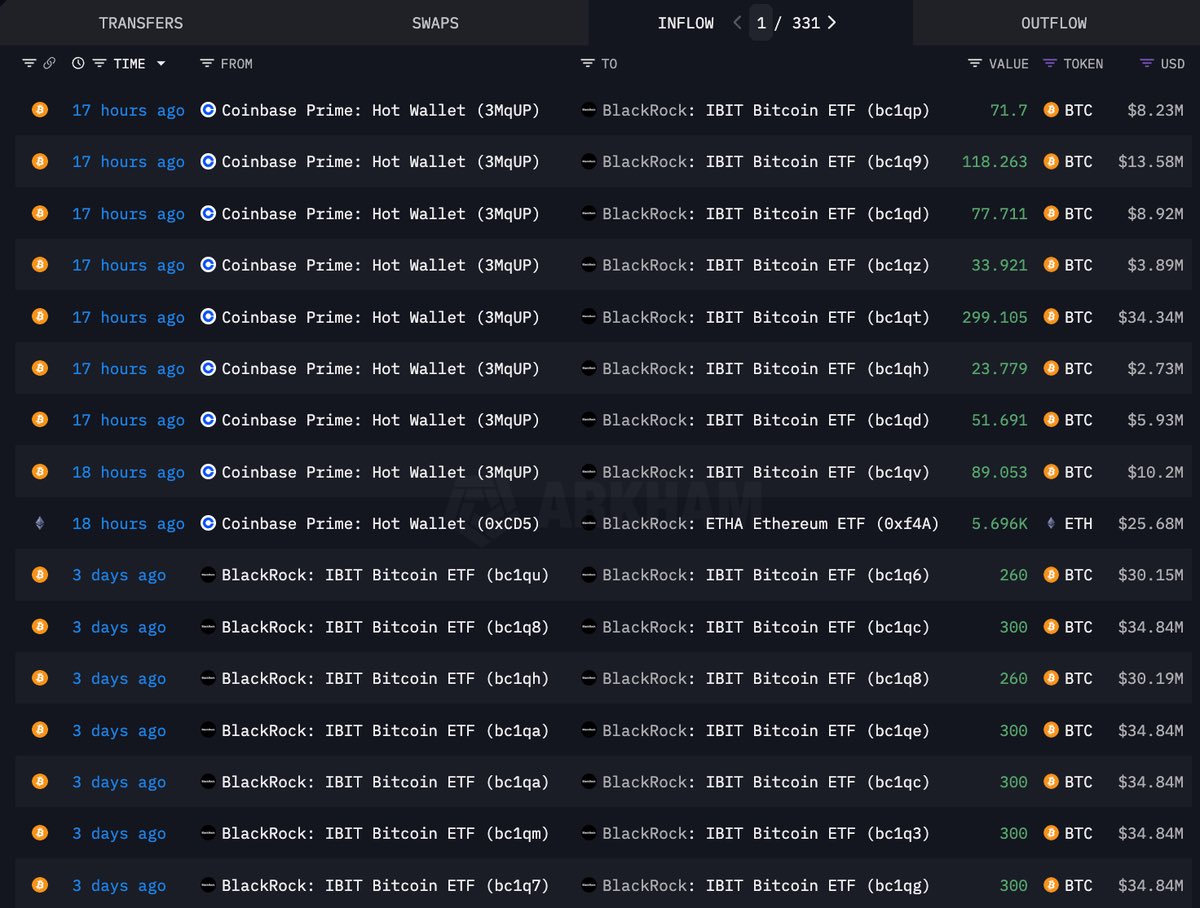
Task: Click the $25.68M USD amount
Action: coord(1151,523)
